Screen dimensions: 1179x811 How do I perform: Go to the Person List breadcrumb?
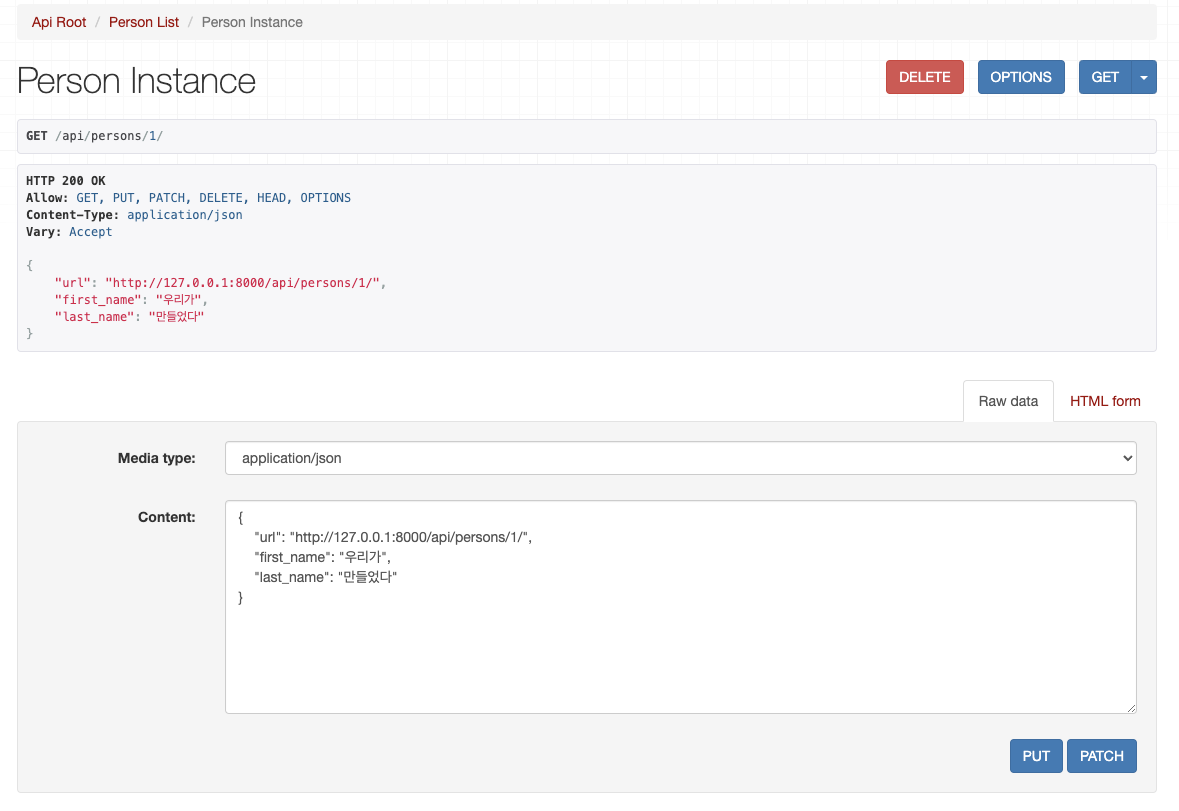coord(144,23)
